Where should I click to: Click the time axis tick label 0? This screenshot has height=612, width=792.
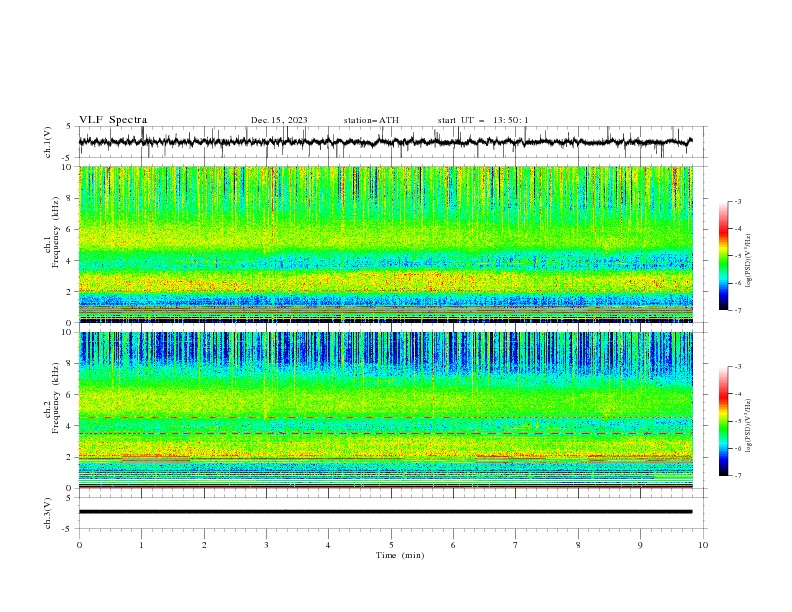click(79, 545)
